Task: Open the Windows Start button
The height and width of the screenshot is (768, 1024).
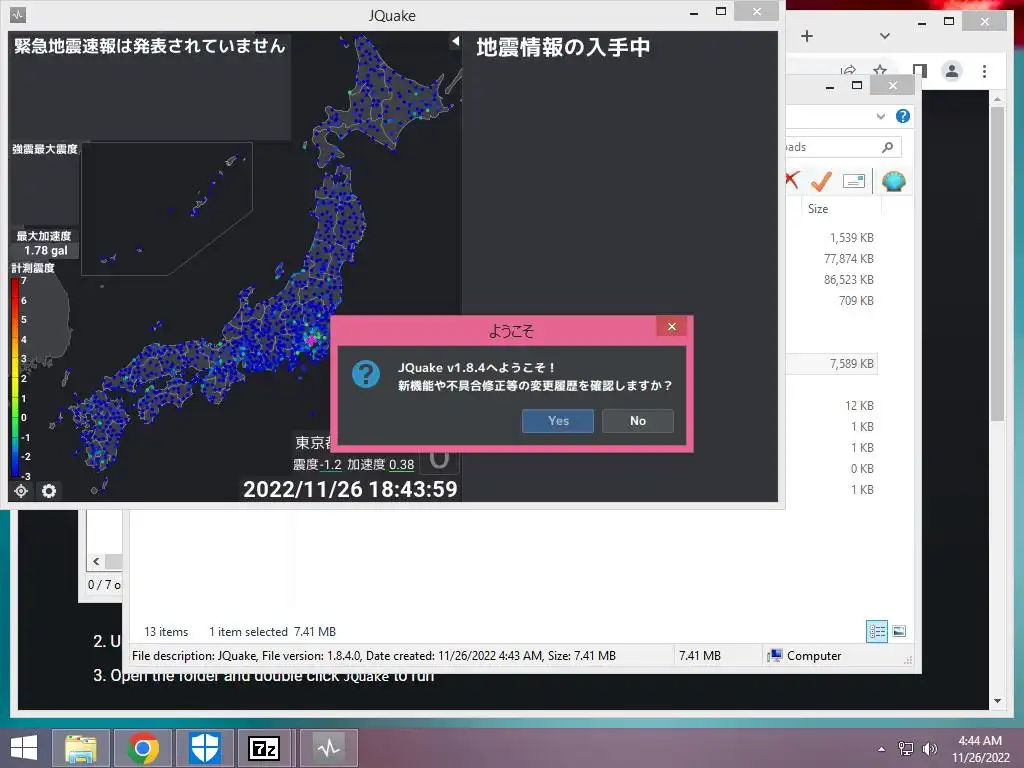Action: click(24, 748)
